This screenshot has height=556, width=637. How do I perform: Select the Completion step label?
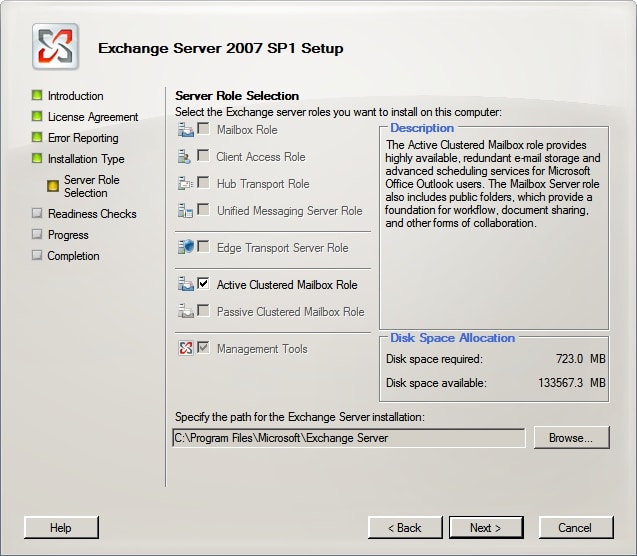tap(73, 256)
